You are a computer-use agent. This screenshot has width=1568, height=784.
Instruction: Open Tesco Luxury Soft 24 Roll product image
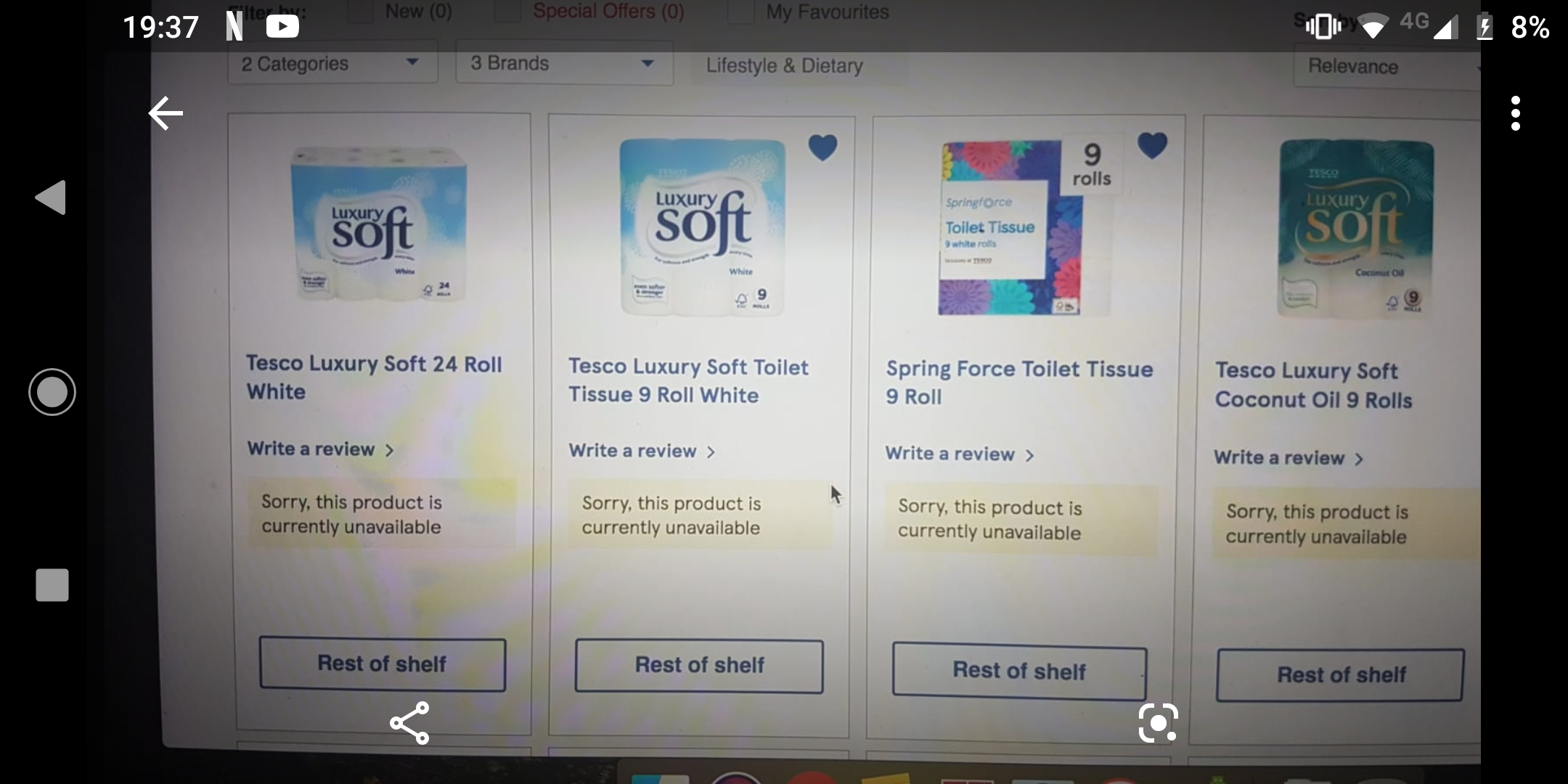pos(379,225)
